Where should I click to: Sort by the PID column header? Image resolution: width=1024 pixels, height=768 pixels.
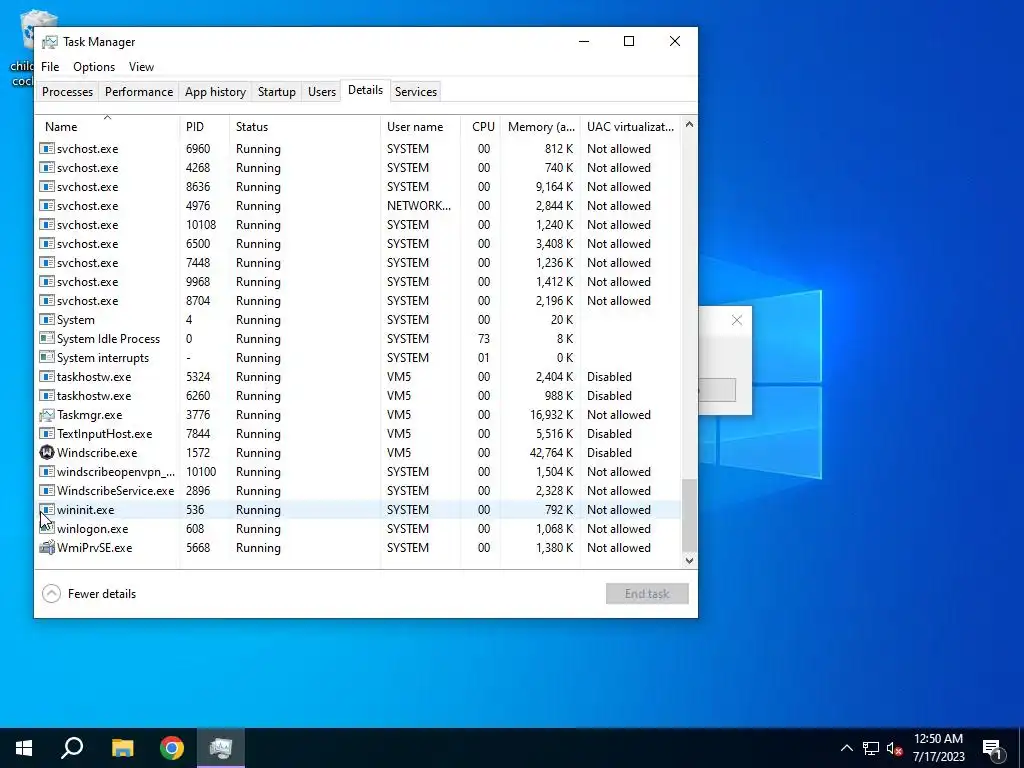pyautogui.click(x=204, y=127)
